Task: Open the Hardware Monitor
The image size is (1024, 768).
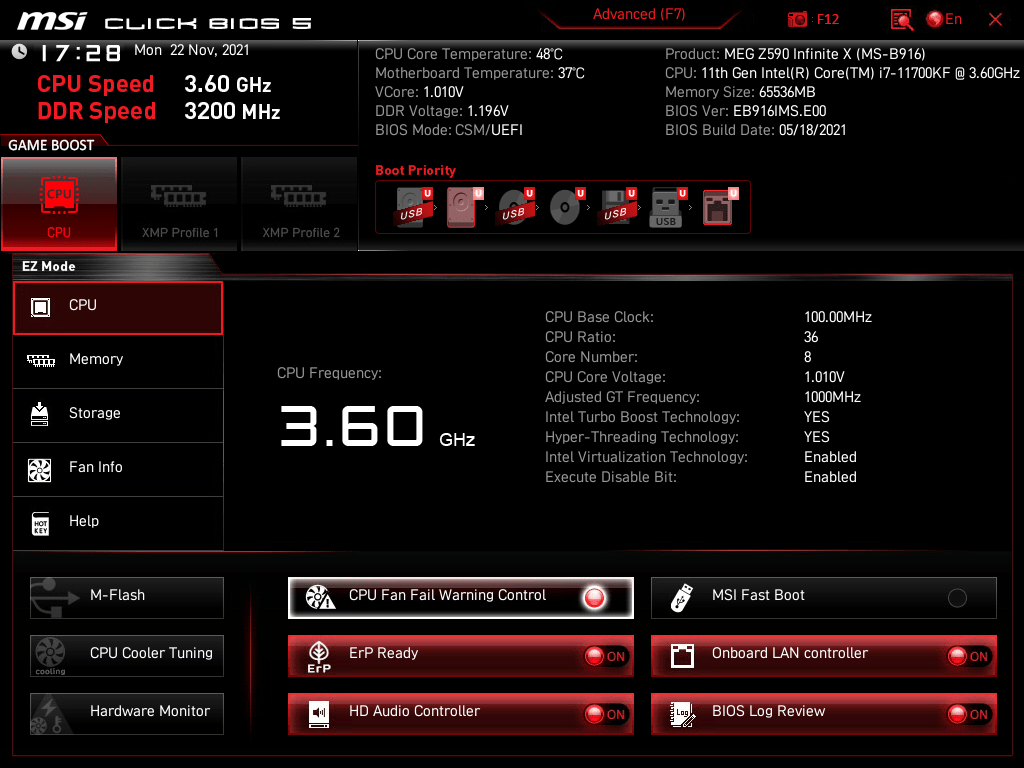Action: click(126, 712)
